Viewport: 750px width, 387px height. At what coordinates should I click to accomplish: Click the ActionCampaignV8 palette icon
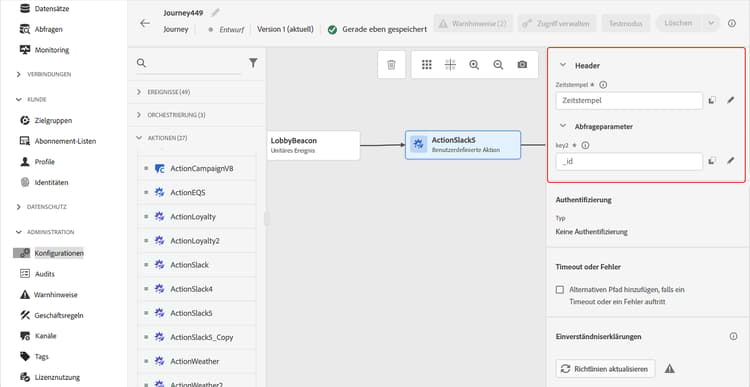160,168
